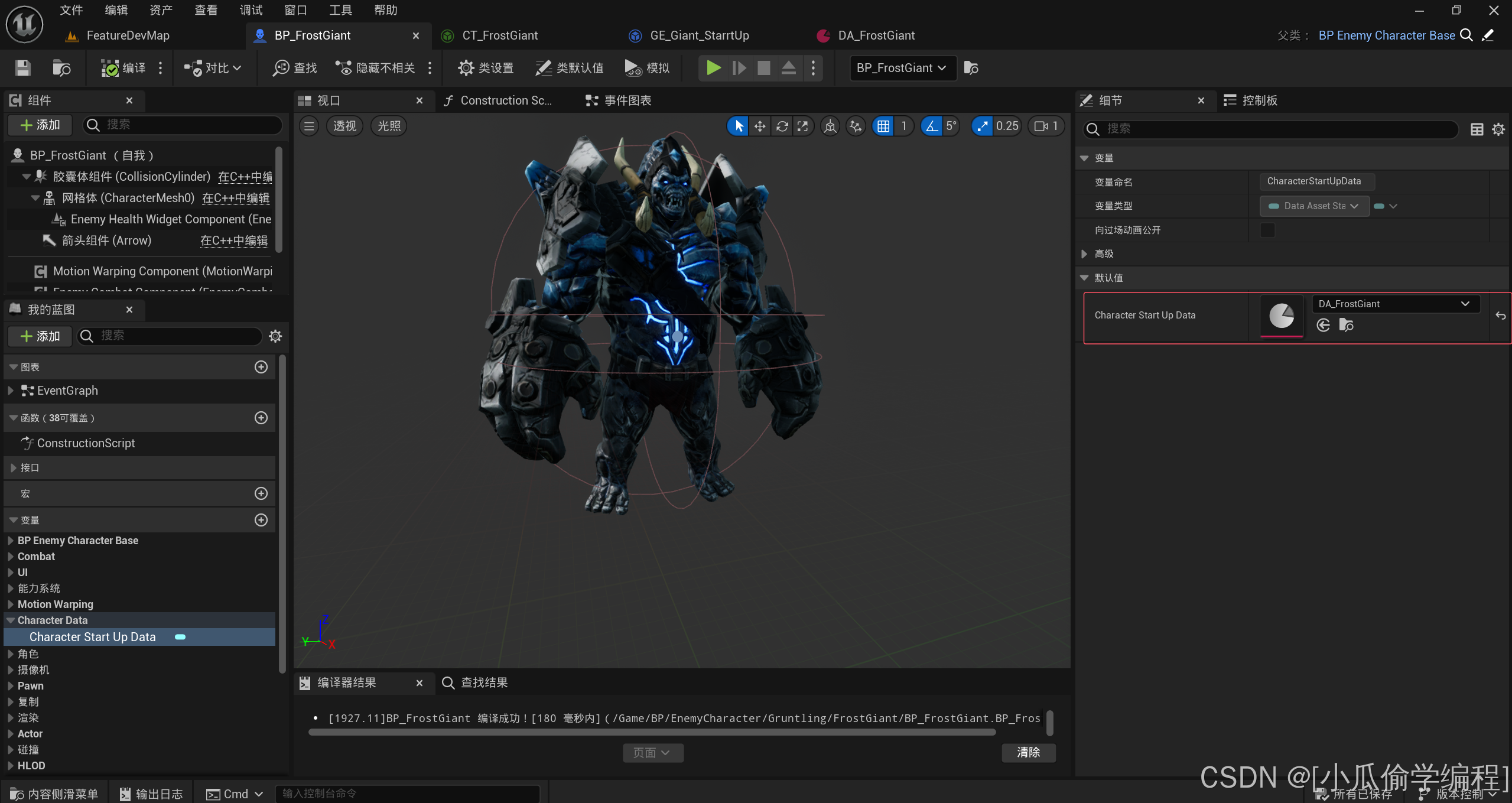Viewport: 1512px width, 803px height.
Task: Click Browse to asset in content browser icon
Action: pyautogui.click(x=61, y=68)
